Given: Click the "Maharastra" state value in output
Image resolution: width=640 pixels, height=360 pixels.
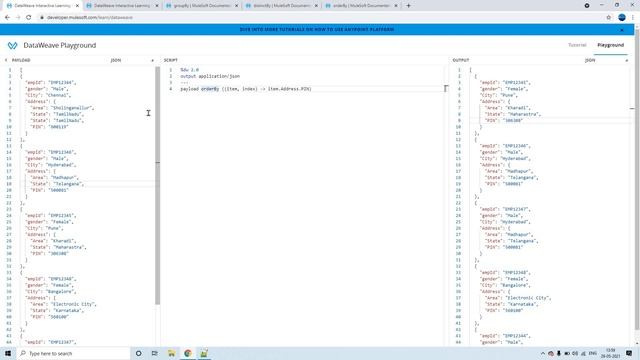Looking at the screenshot, I should click(524, 114).
